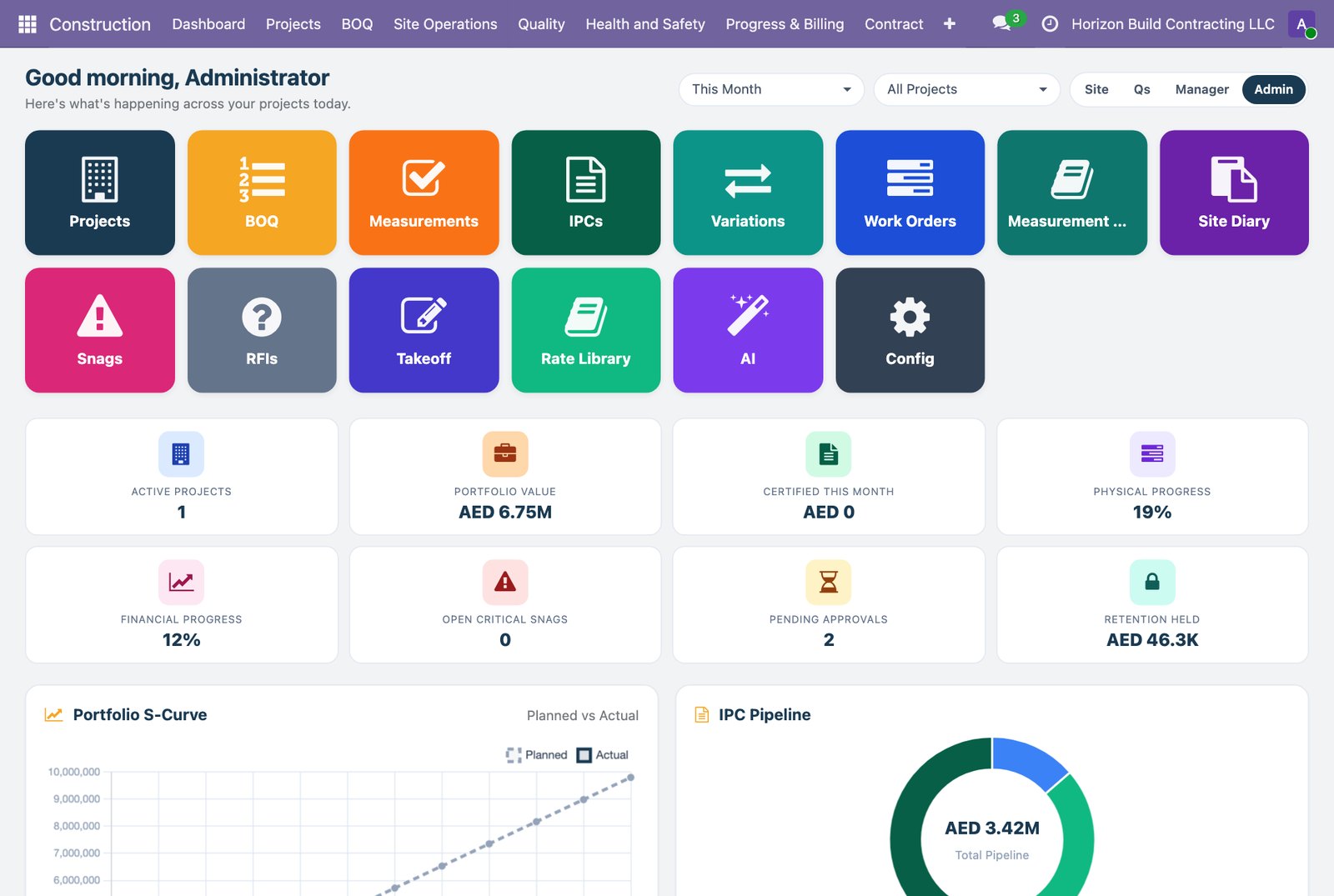Open the Snags tile
The height and width of the screenshot is (896, 1334).
pyautogui.click(x=100, y=330)
